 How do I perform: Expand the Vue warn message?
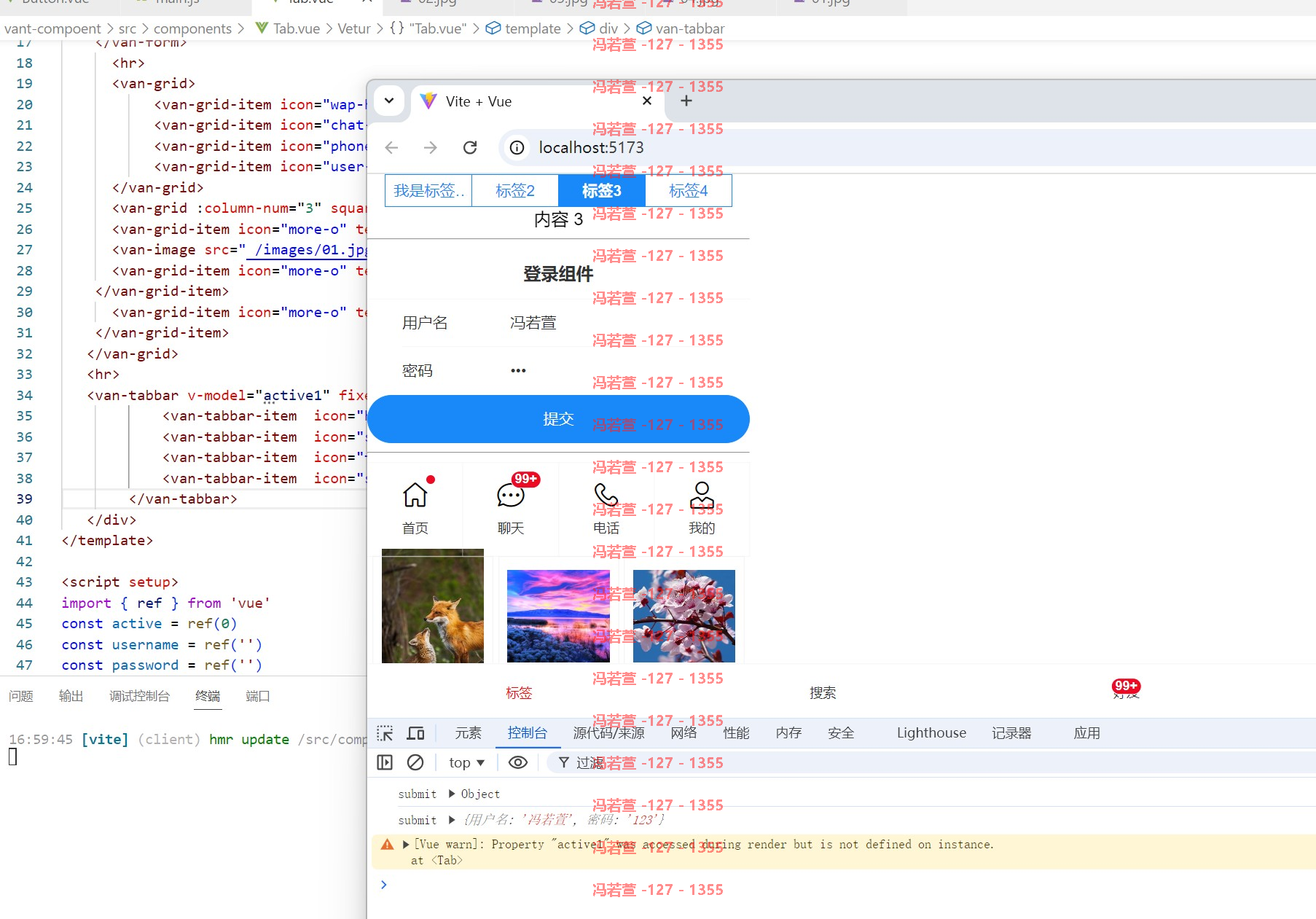coord(406,845)
